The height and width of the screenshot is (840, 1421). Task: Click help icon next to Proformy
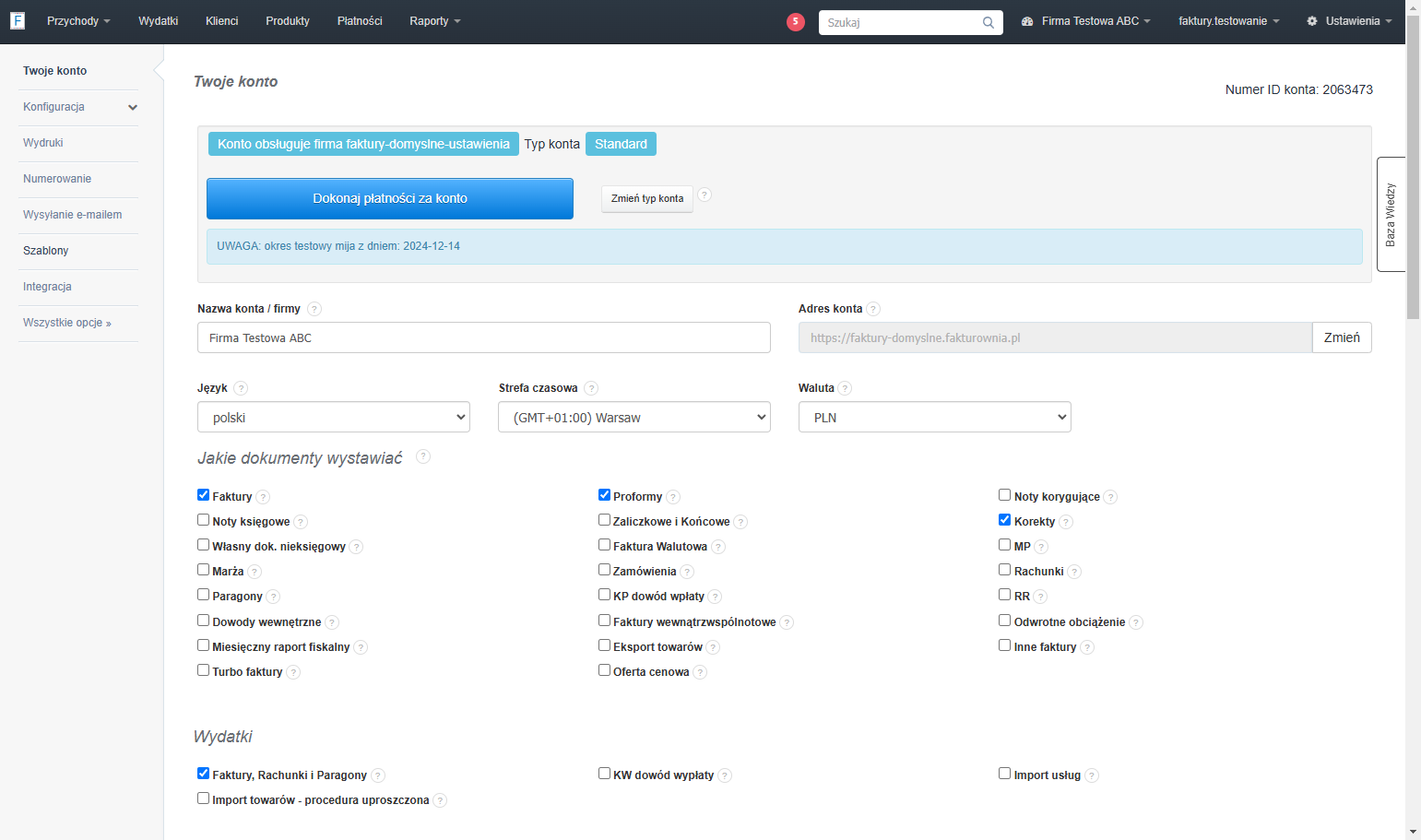[x=673, y=497]
